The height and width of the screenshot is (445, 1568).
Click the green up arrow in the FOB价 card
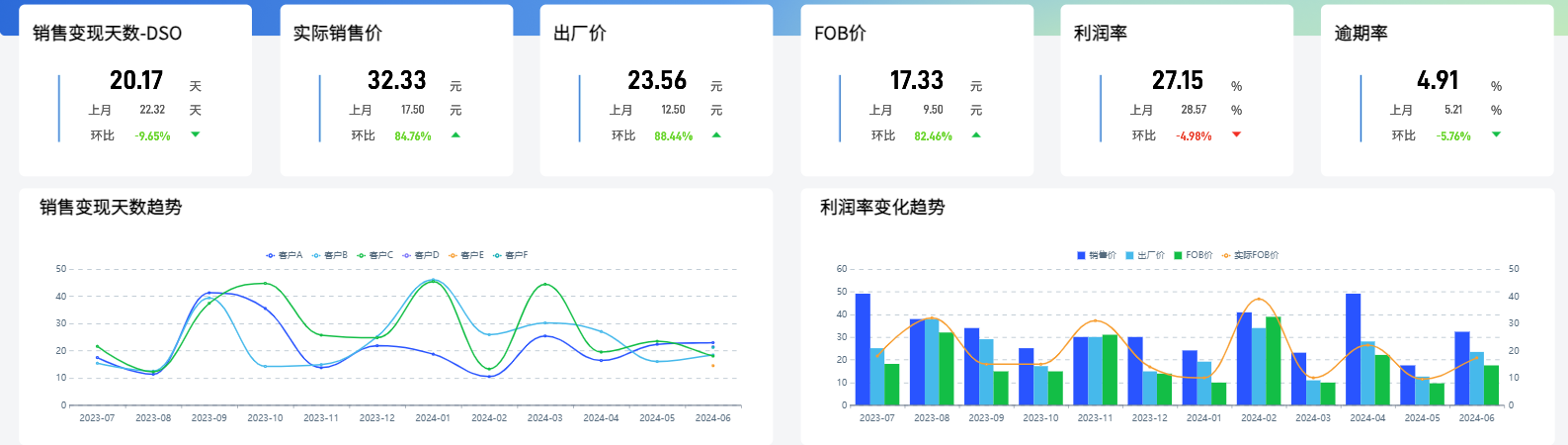(x=976, y=134)
